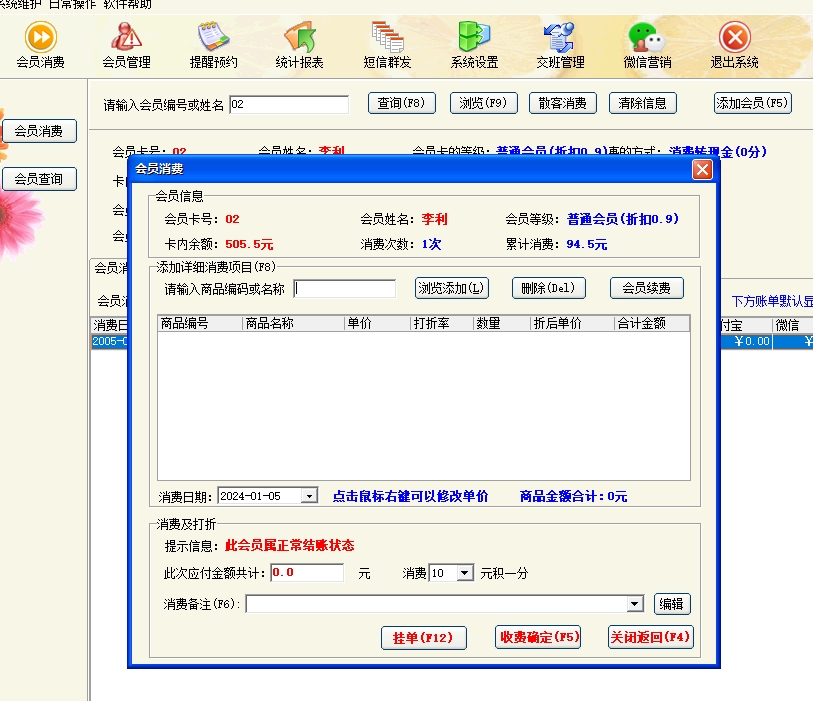Image resolution: width=813 pixels, height=701 pixels.
Task: Open 统计报表 reports icon
Action: [x=299, y=45]
